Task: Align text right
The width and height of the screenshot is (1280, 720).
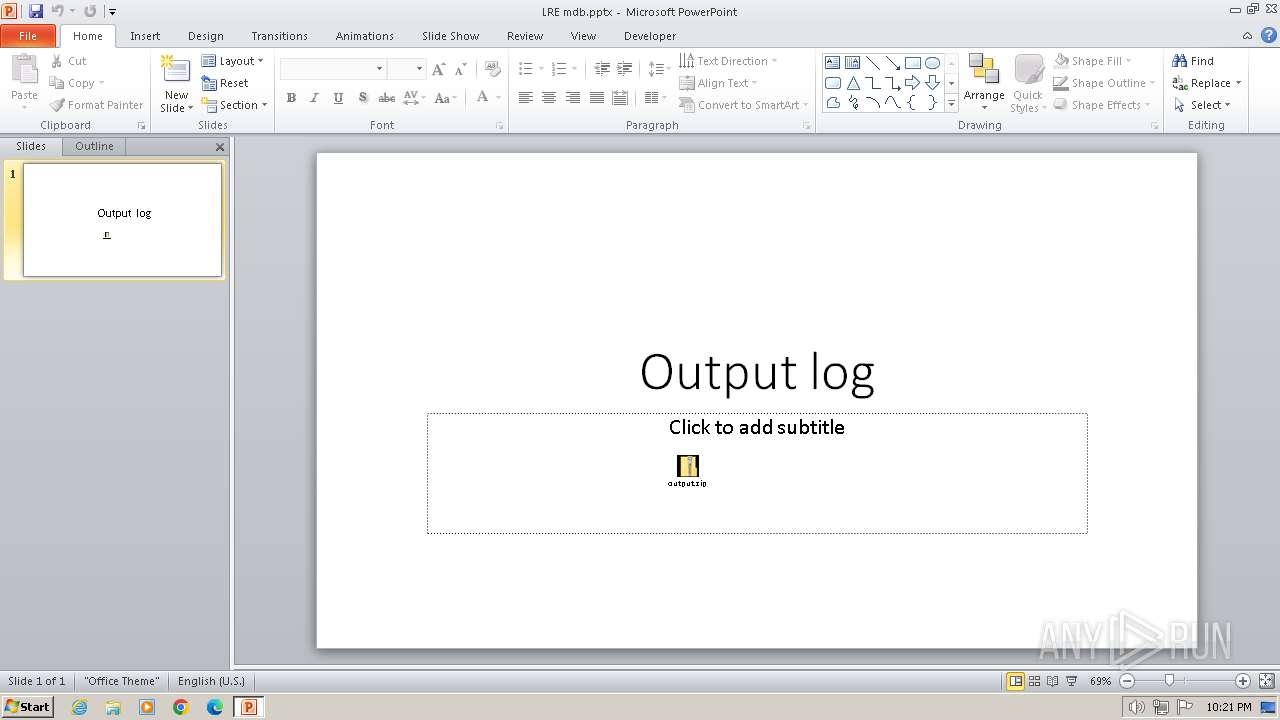Action: tap(573, 98)
